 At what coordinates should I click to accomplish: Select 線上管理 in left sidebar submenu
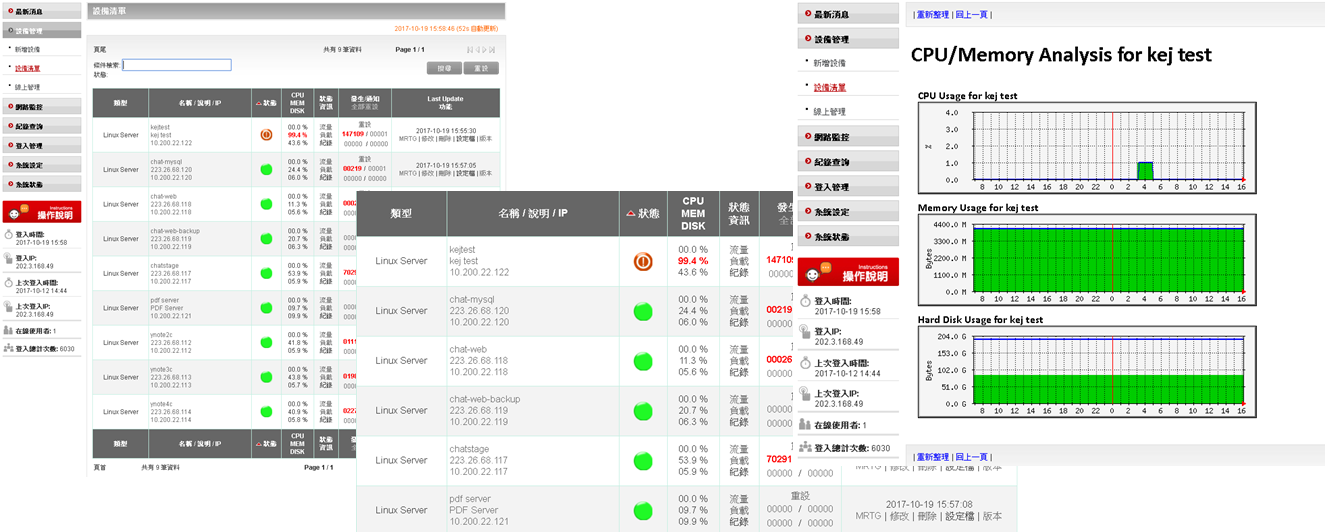[27, 87]
